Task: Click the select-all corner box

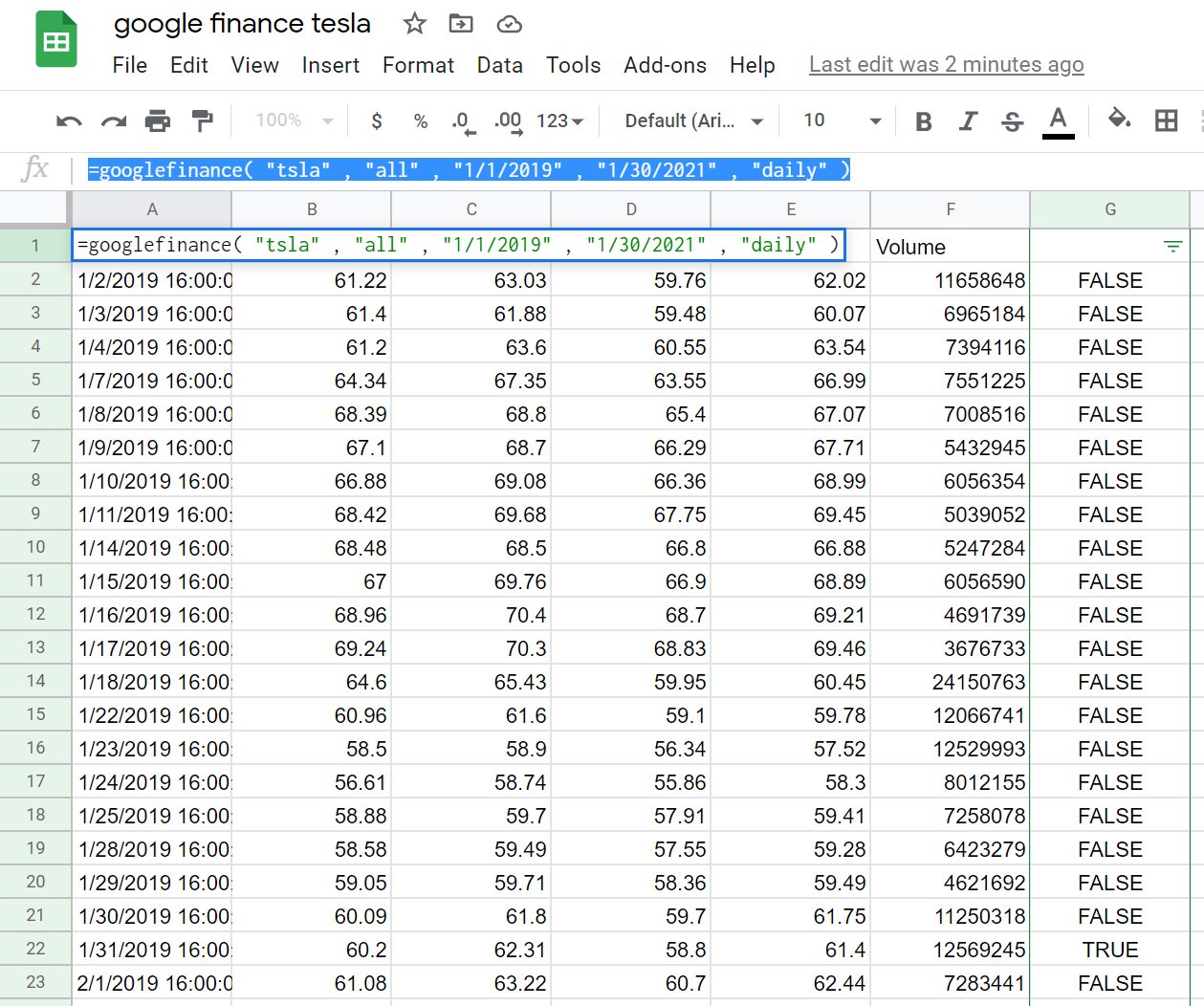Action: (x=35, y=209)
